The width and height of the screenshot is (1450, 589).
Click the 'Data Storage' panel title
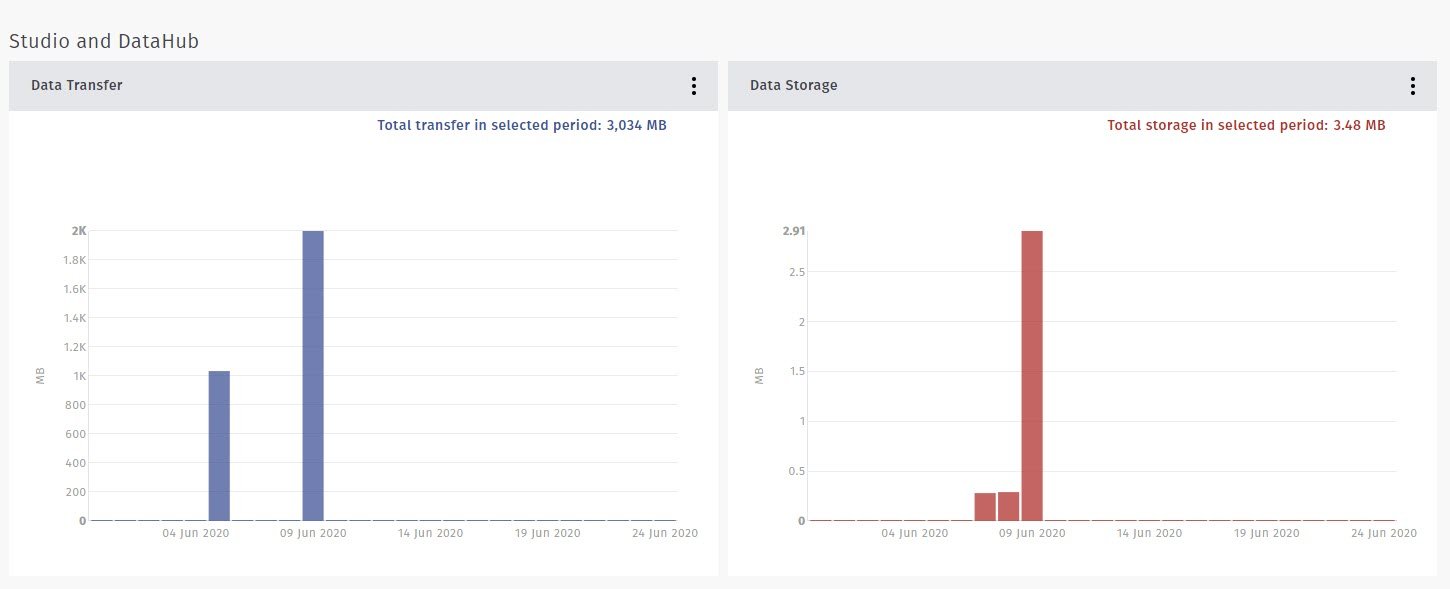794,86
